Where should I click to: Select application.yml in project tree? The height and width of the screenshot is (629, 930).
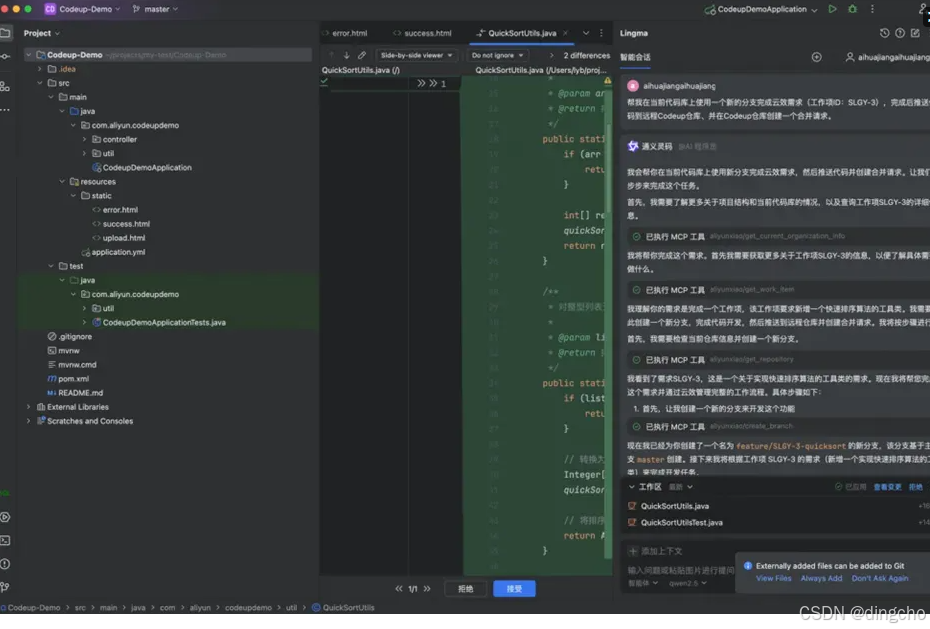click(118, 252)
